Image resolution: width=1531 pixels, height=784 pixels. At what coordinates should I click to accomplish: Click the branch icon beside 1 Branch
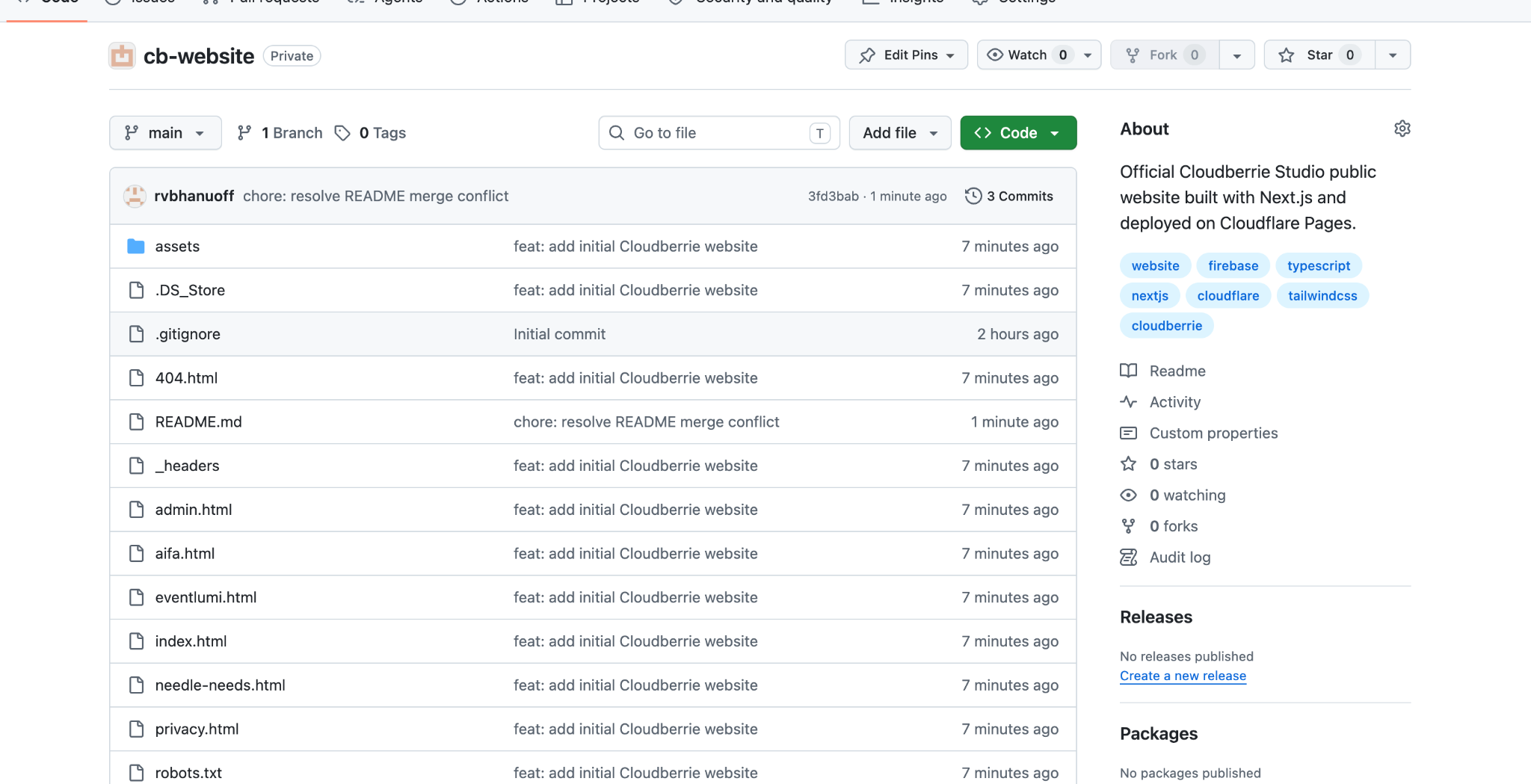(x=244, y=133)
